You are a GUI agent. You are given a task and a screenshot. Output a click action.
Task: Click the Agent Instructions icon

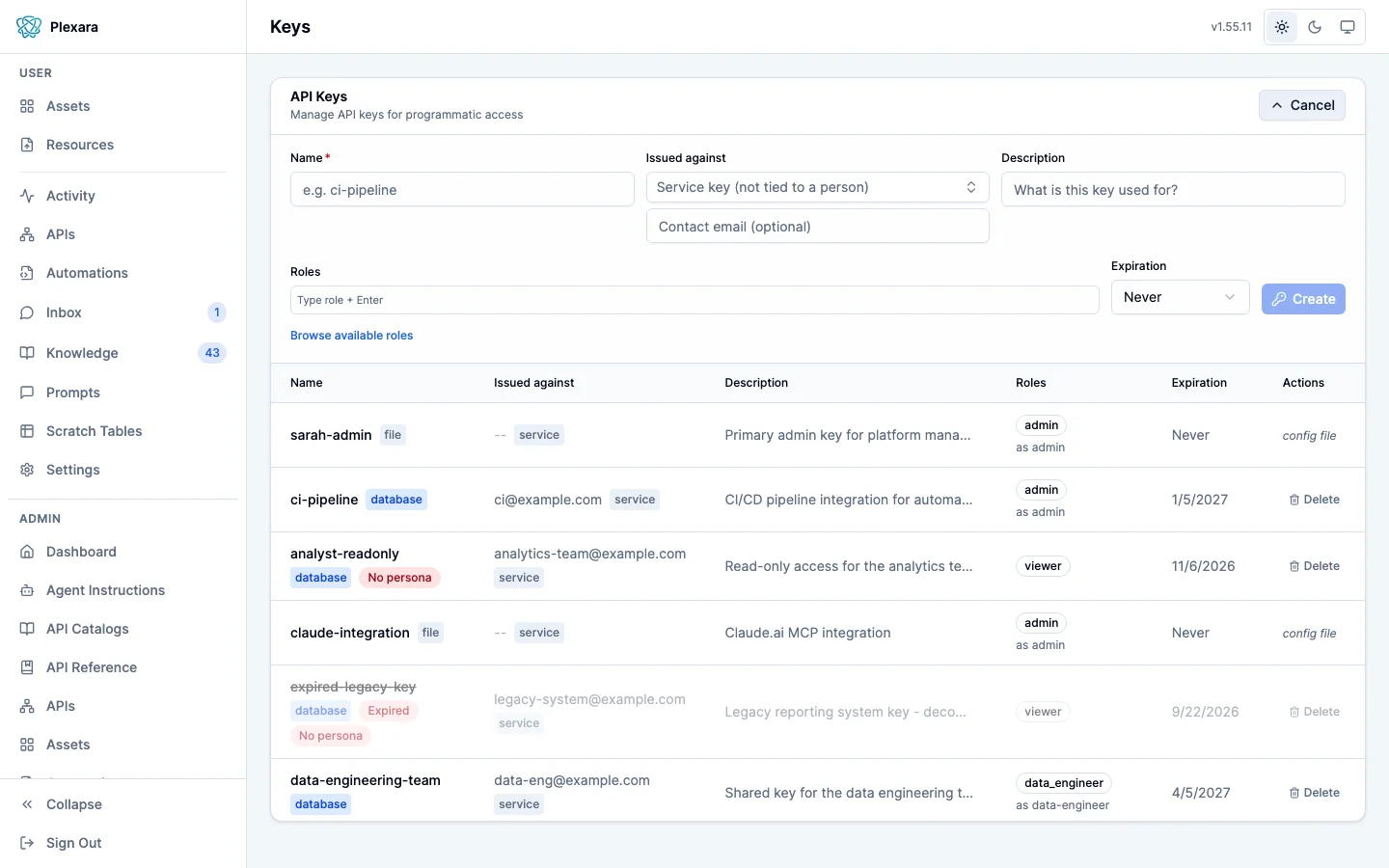point(27,590)
